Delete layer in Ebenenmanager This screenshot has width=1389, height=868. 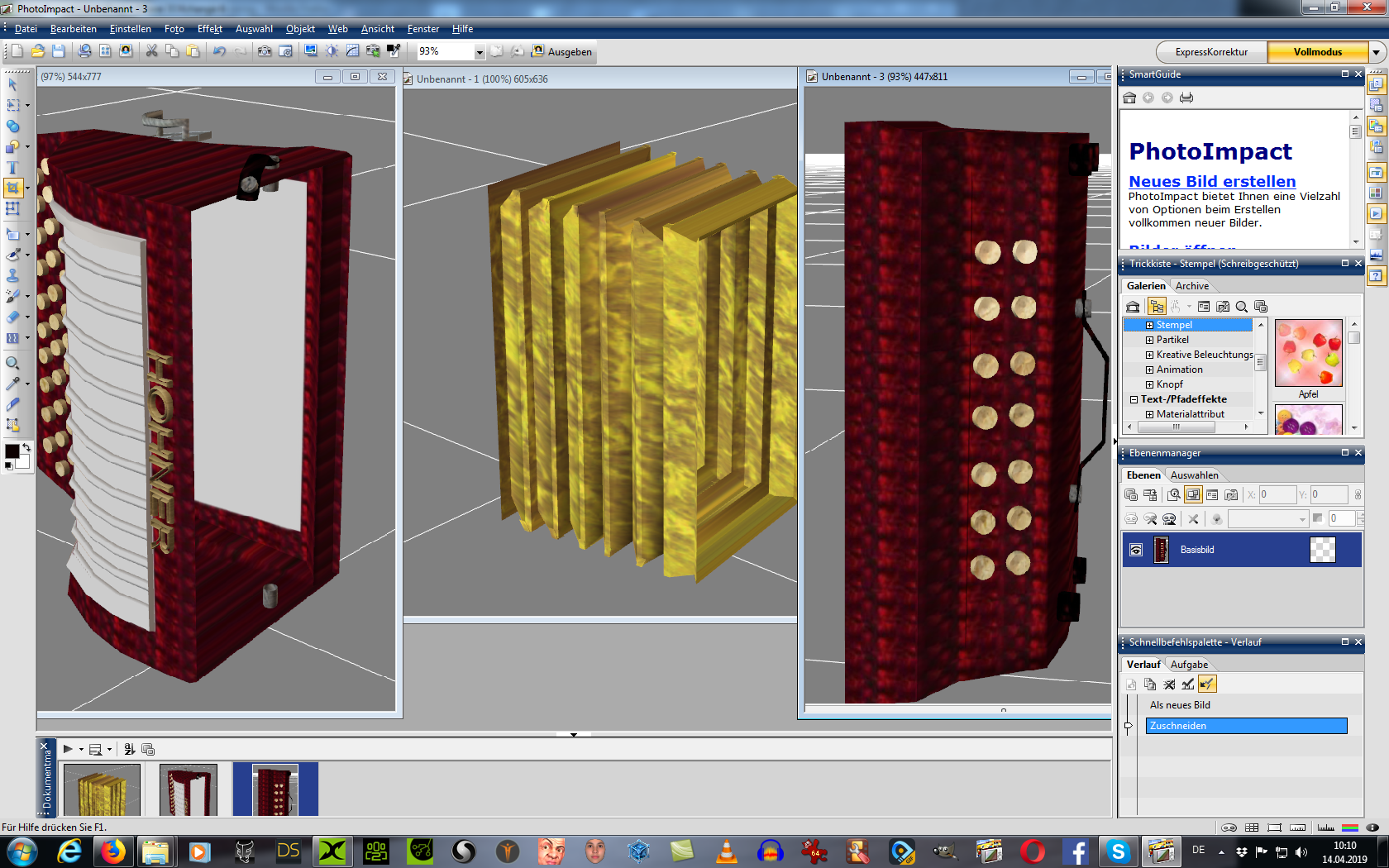click(x=1193, y=519)
